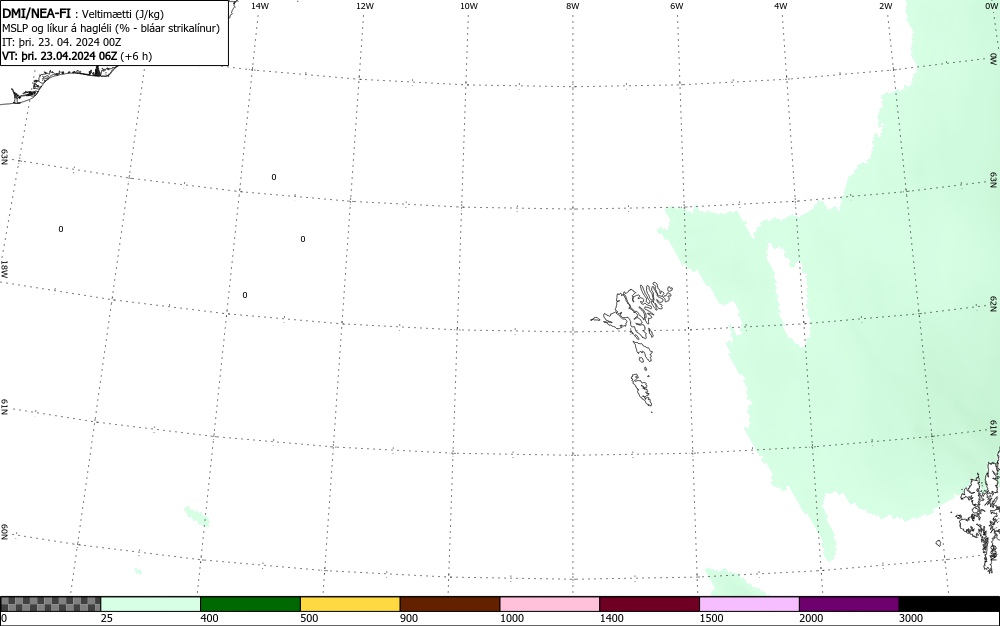Click the "25" value on the color scale
This screenshot has height=626, width=1000.
point(106,618)
